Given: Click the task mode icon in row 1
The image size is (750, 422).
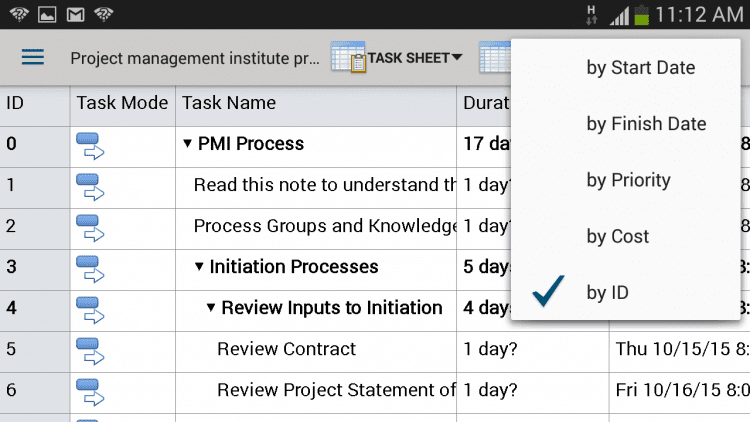Looking at the screenshot, I should (90, 185).
